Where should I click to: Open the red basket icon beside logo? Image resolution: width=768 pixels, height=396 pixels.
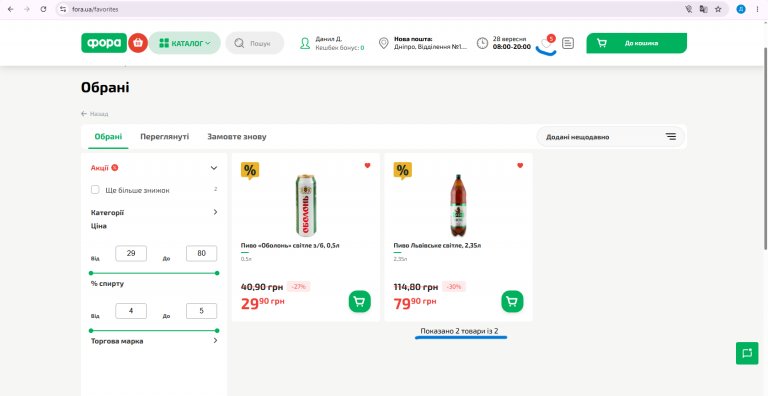click(x=138, y=43)
